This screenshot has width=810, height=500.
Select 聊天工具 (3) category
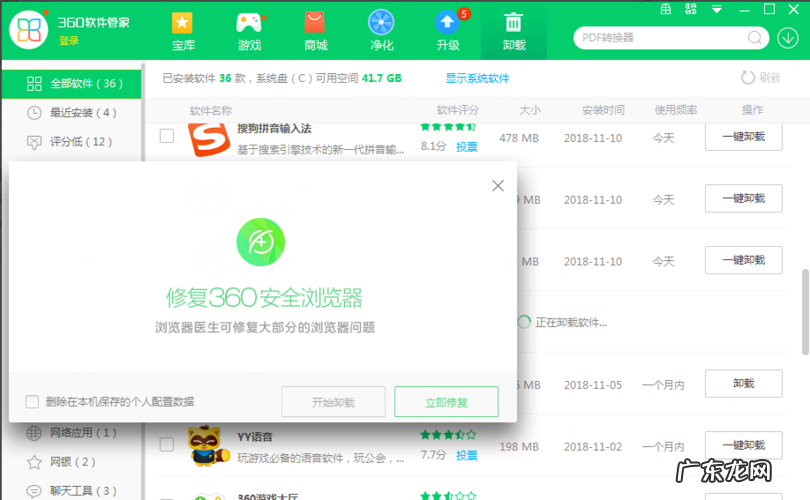click(x=72, y=491)
